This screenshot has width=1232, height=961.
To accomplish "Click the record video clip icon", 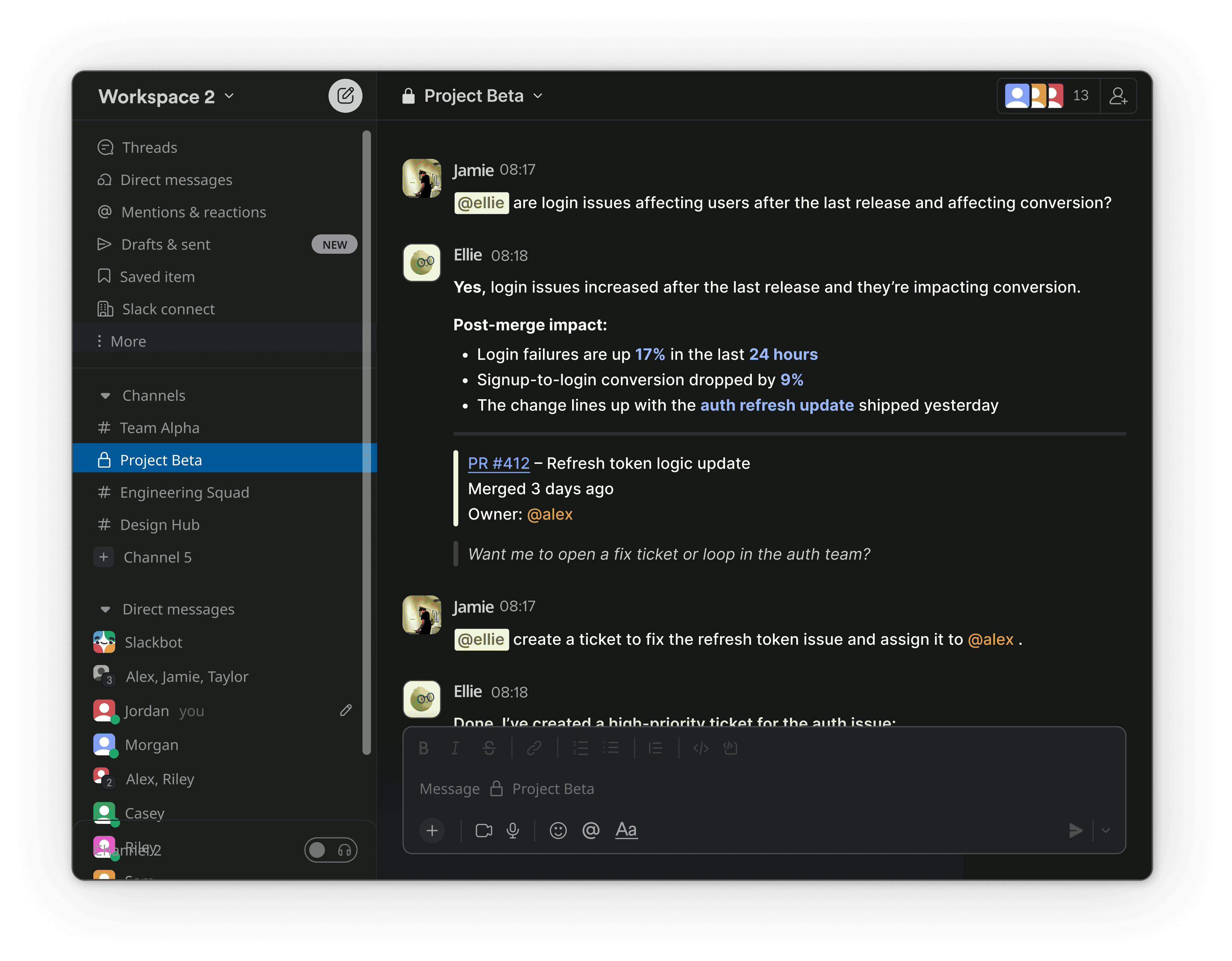I will click(x=484, y=830).
